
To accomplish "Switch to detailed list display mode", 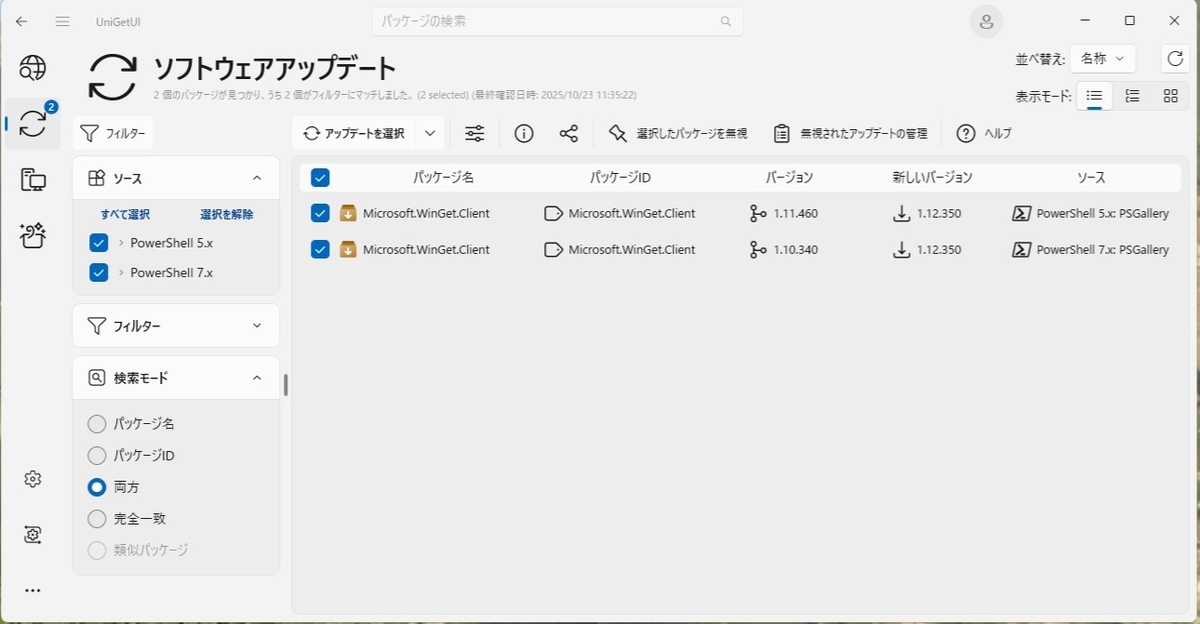I will (x=1133, y=96).
